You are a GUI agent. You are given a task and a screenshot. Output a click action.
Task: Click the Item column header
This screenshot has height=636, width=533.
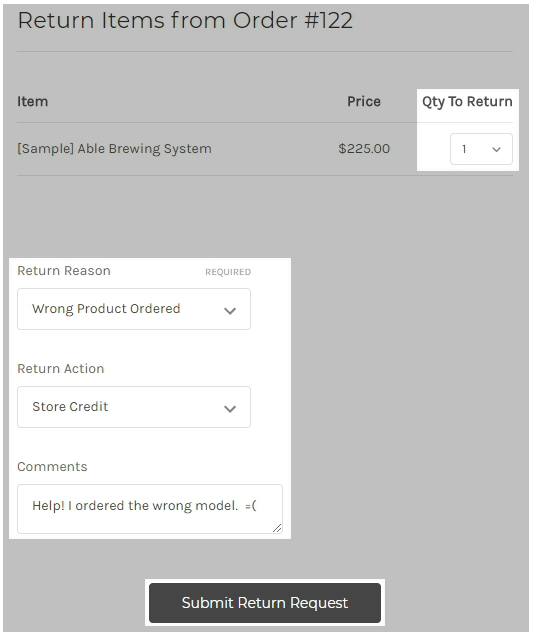(32, 101)
